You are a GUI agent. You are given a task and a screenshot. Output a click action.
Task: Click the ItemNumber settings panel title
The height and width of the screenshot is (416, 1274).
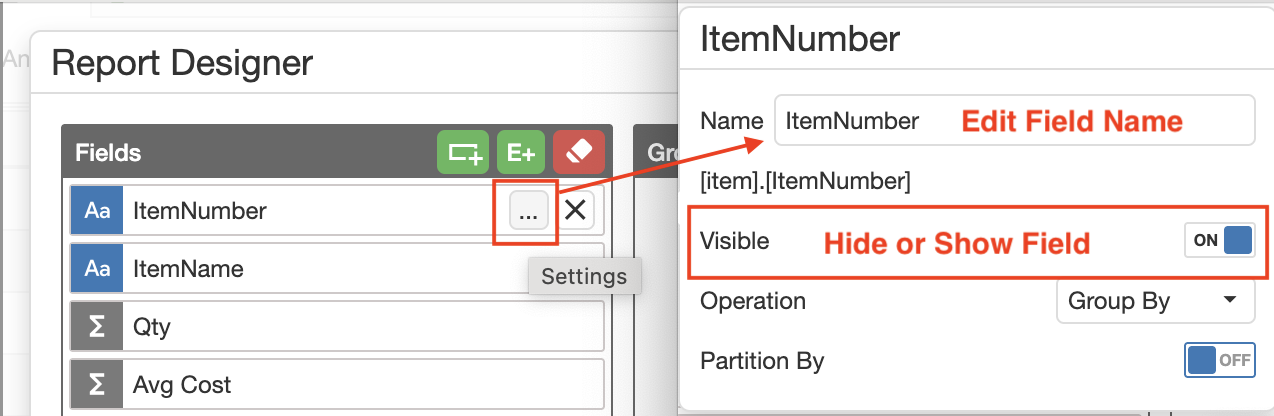pos(800,39)
